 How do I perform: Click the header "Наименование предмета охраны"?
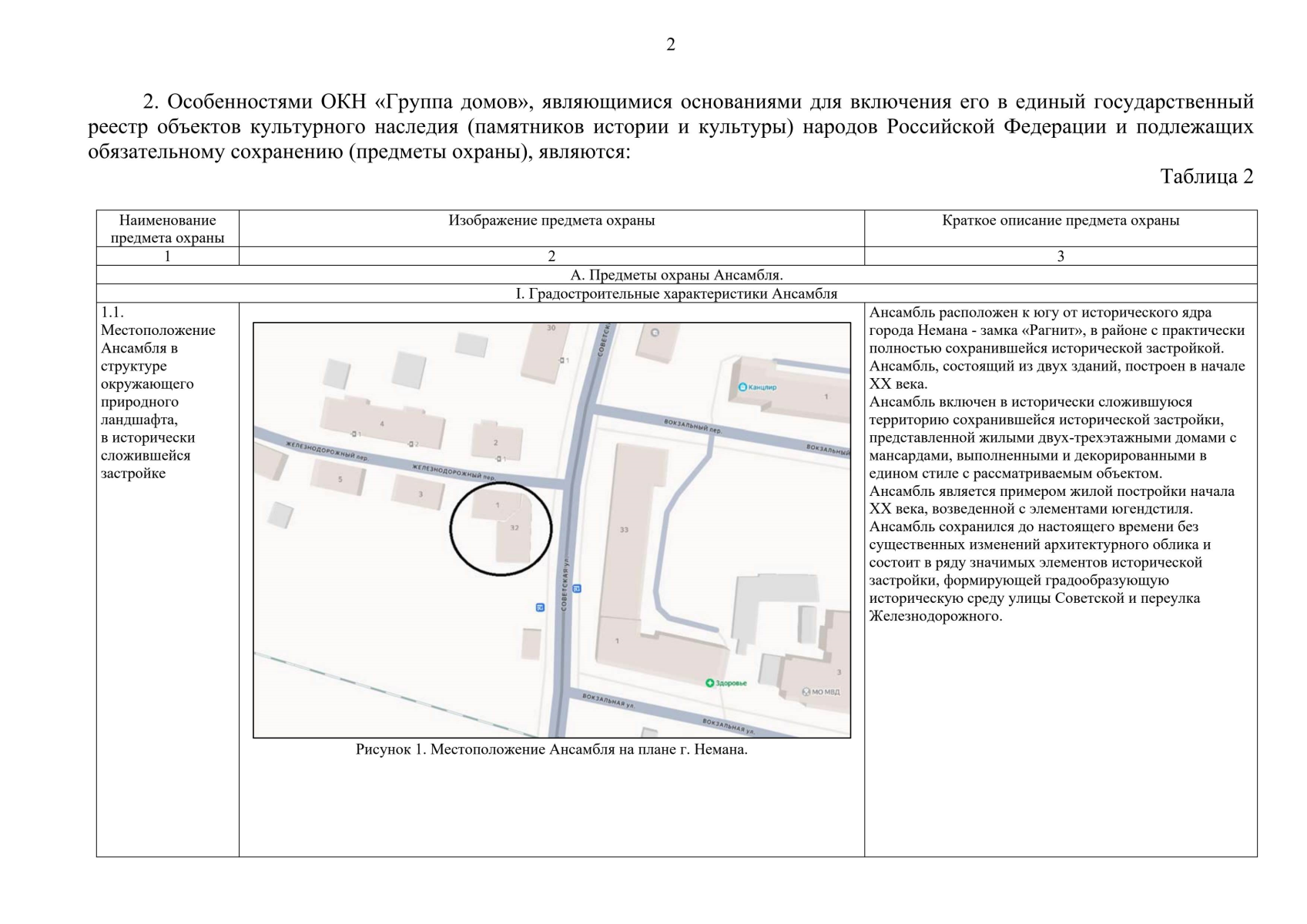[x=167, y=229]
